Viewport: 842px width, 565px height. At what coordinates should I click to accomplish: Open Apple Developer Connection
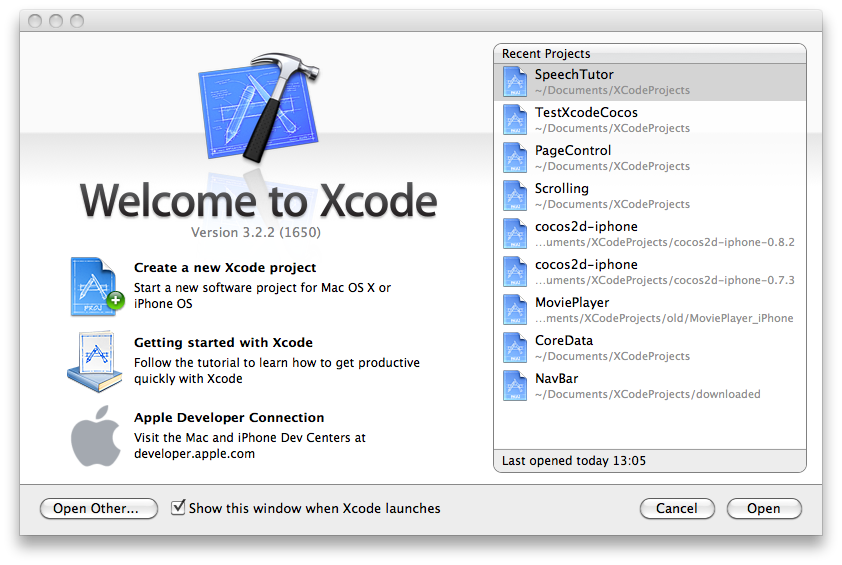229,417
